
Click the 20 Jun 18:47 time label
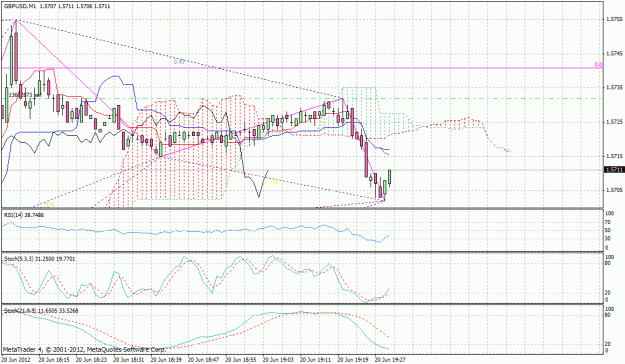(203, 360)
